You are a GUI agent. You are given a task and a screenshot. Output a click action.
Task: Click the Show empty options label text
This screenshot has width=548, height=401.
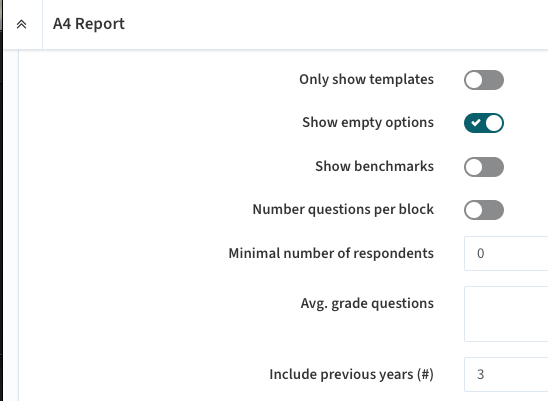point(368,123)
